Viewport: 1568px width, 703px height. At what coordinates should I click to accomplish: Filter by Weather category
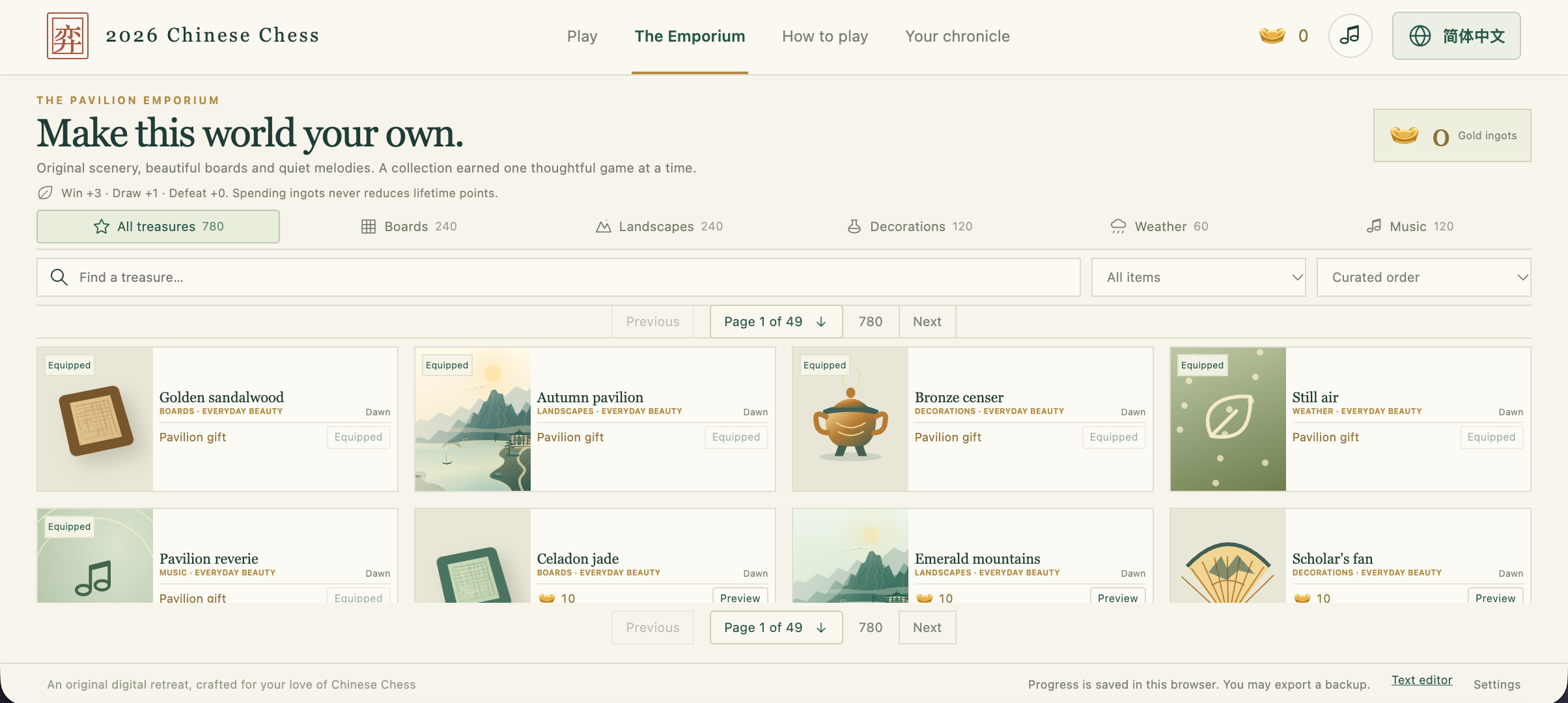(x=1159, y=227)
